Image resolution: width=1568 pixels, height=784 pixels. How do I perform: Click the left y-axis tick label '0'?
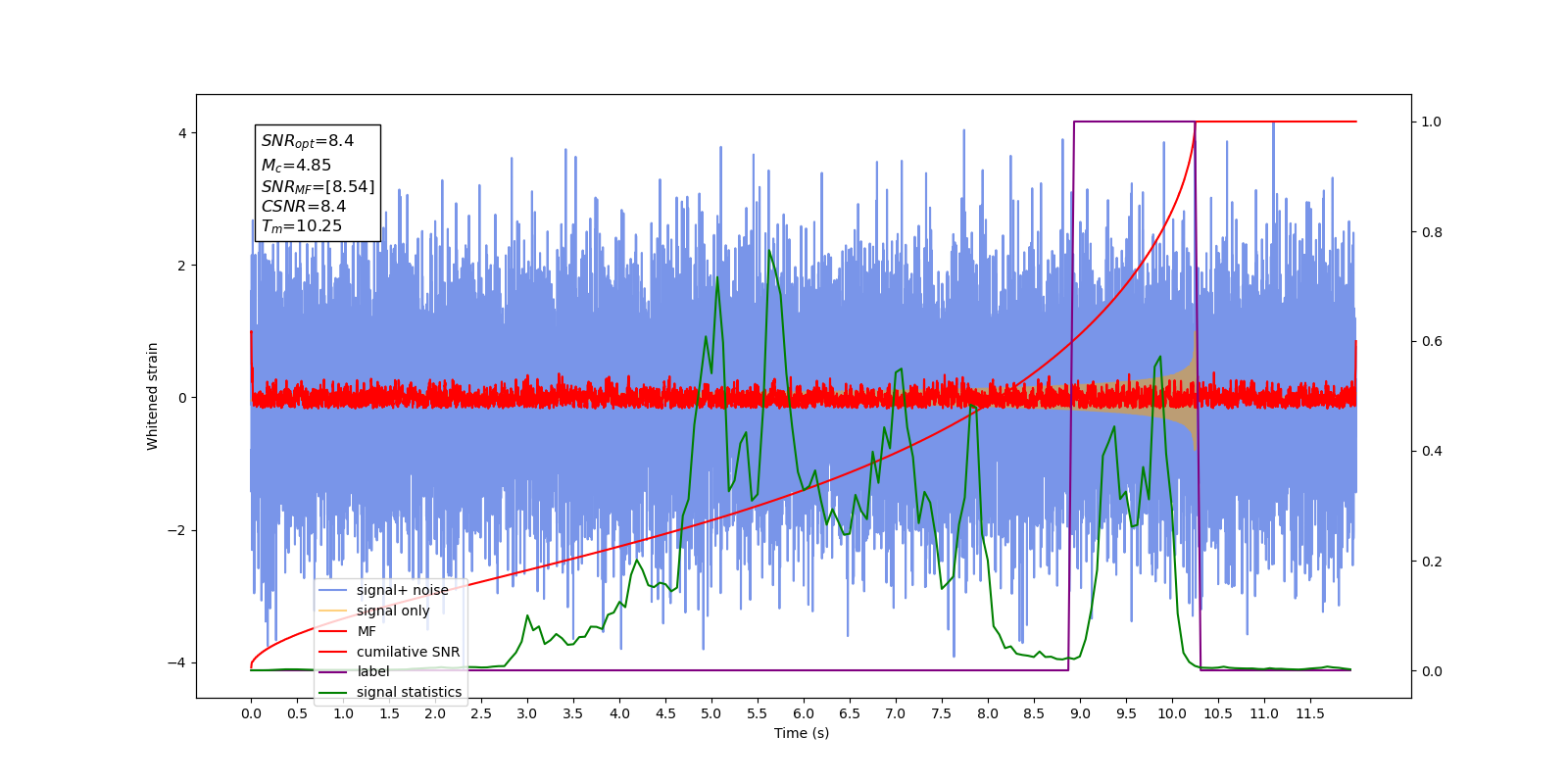pyautogui.click(x=182, y=398)
